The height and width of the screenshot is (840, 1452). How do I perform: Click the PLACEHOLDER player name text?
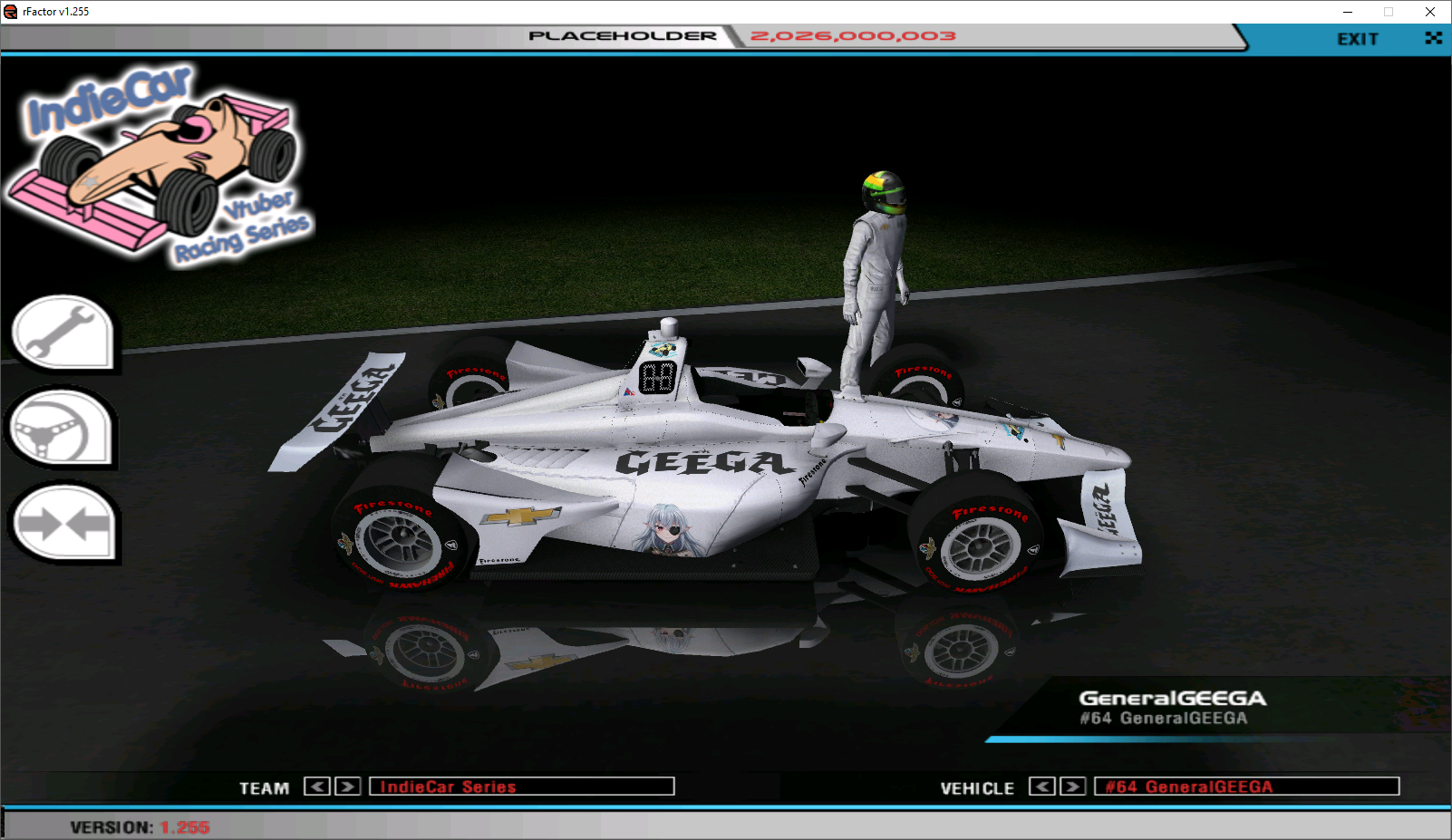623,36
